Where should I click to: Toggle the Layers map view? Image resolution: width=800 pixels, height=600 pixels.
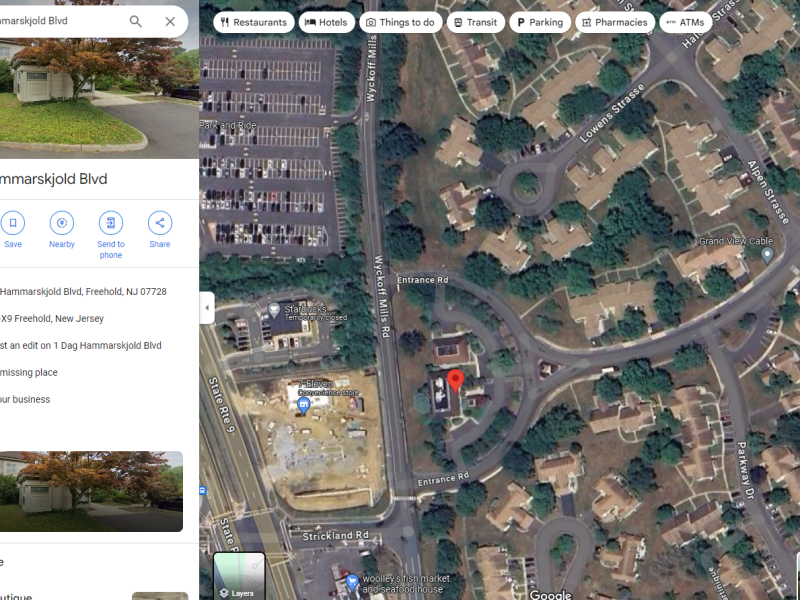[239, 576]
